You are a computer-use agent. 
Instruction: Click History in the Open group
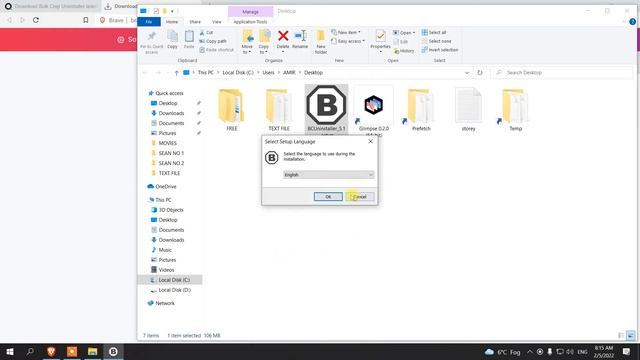tap(404, 51)
